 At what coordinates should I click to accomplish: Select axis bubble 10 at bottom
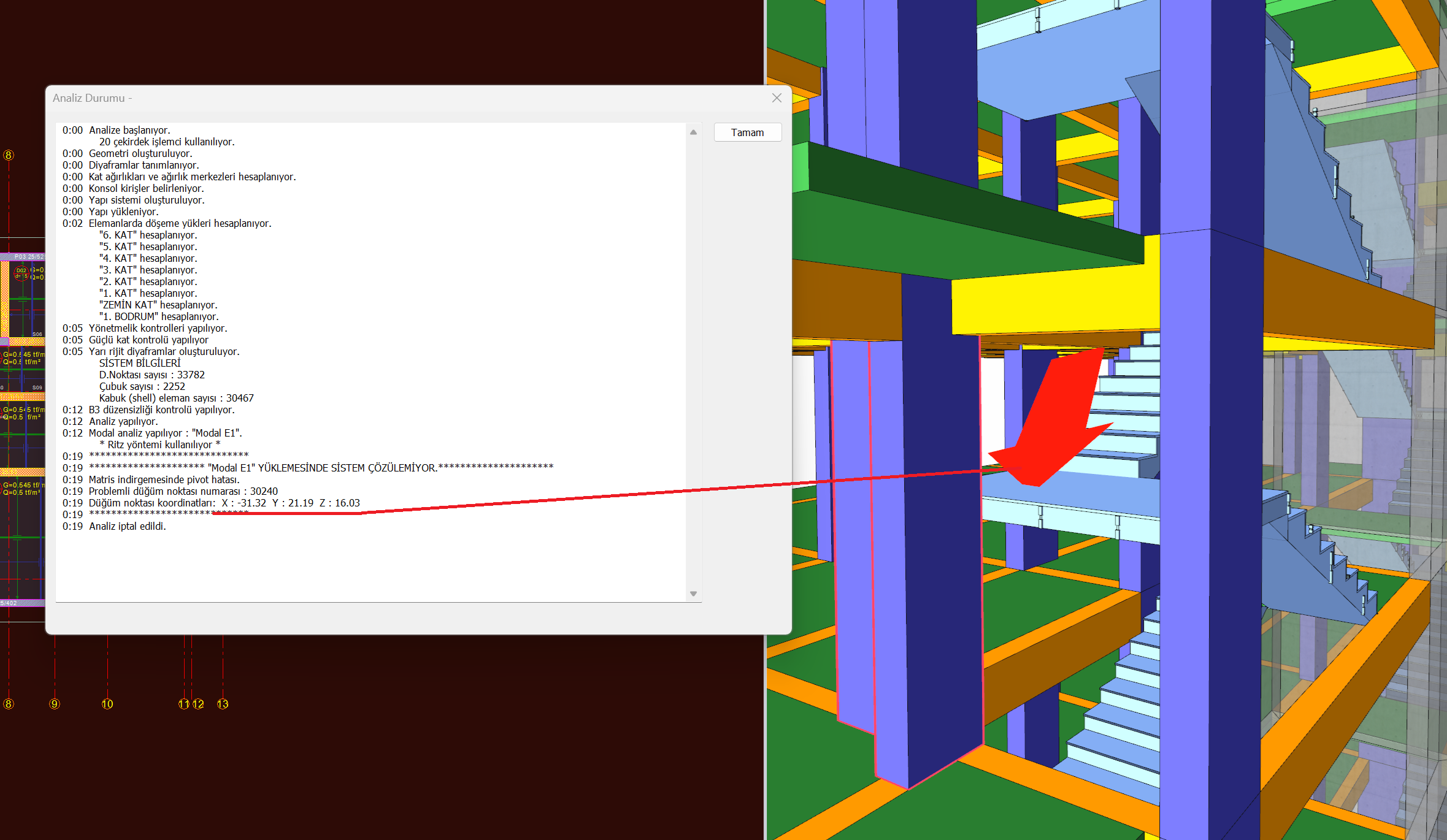click(107, 704)
